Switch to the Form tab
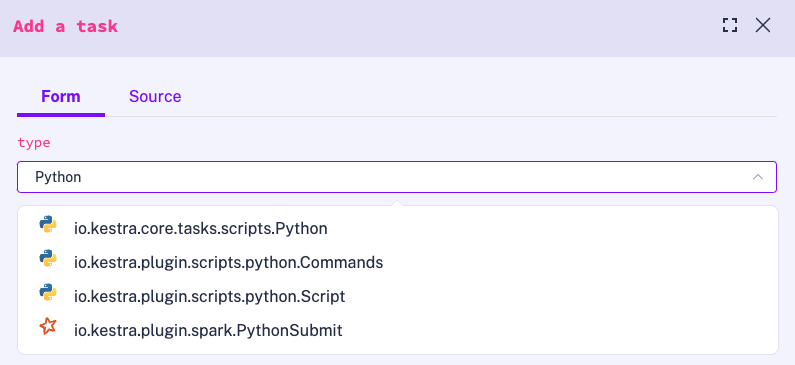The image size is (795, 365). click(x=61, y=96)
